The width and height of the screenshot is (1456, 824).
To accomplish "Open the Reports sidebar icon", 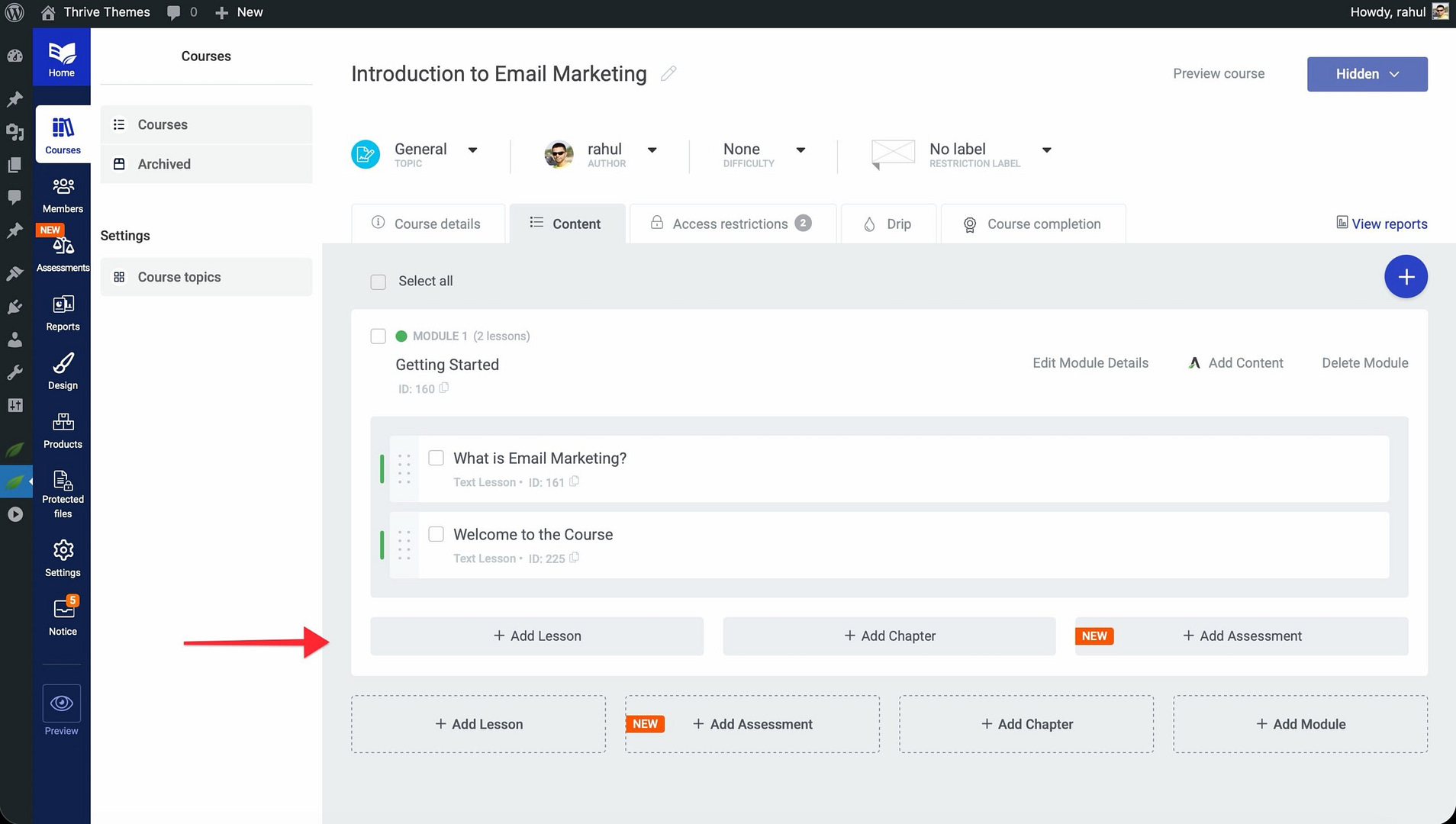I will tap(63, 312).
